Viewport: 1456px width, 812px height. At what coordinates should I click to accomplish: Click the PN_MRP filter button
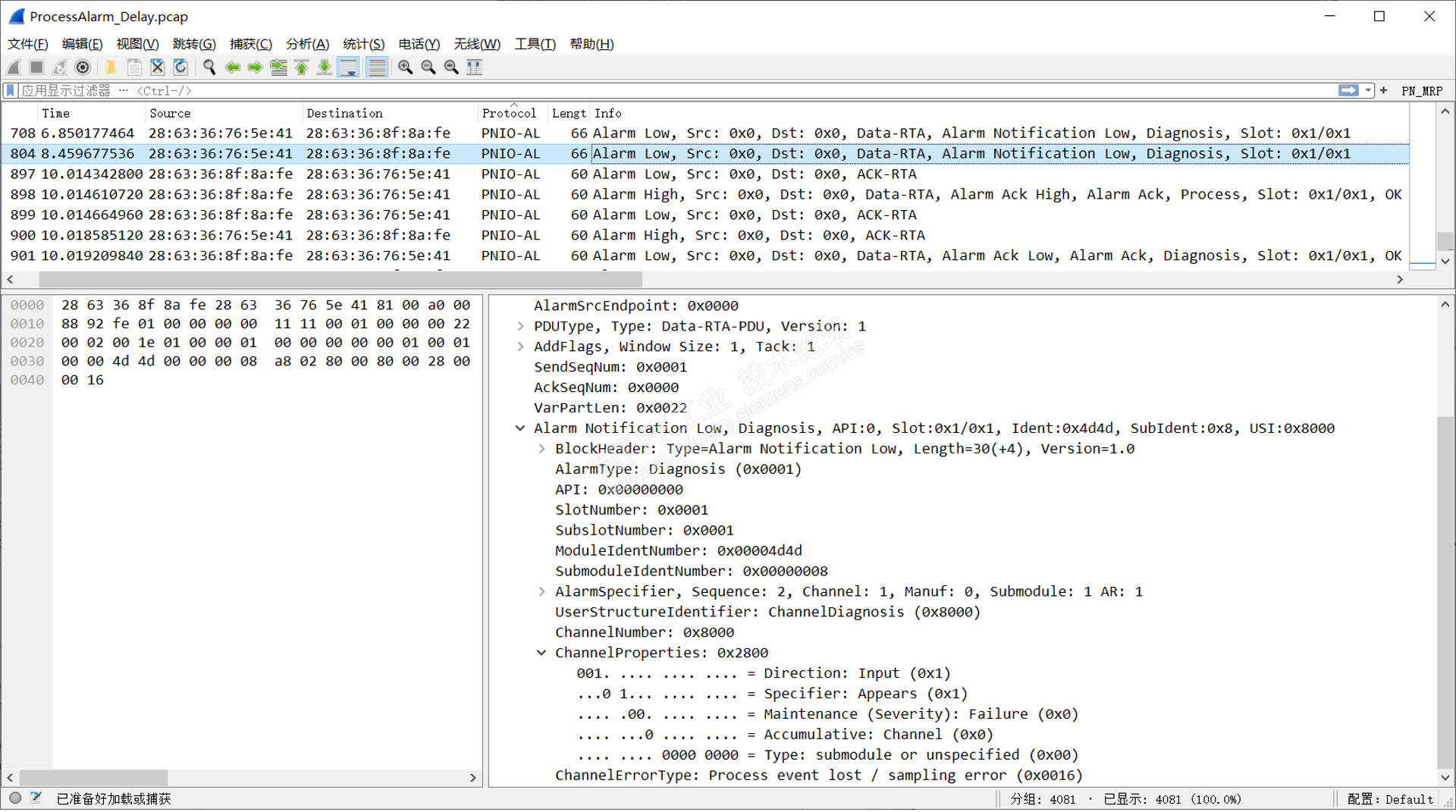pyautogui.click(x=1421, y=91)
